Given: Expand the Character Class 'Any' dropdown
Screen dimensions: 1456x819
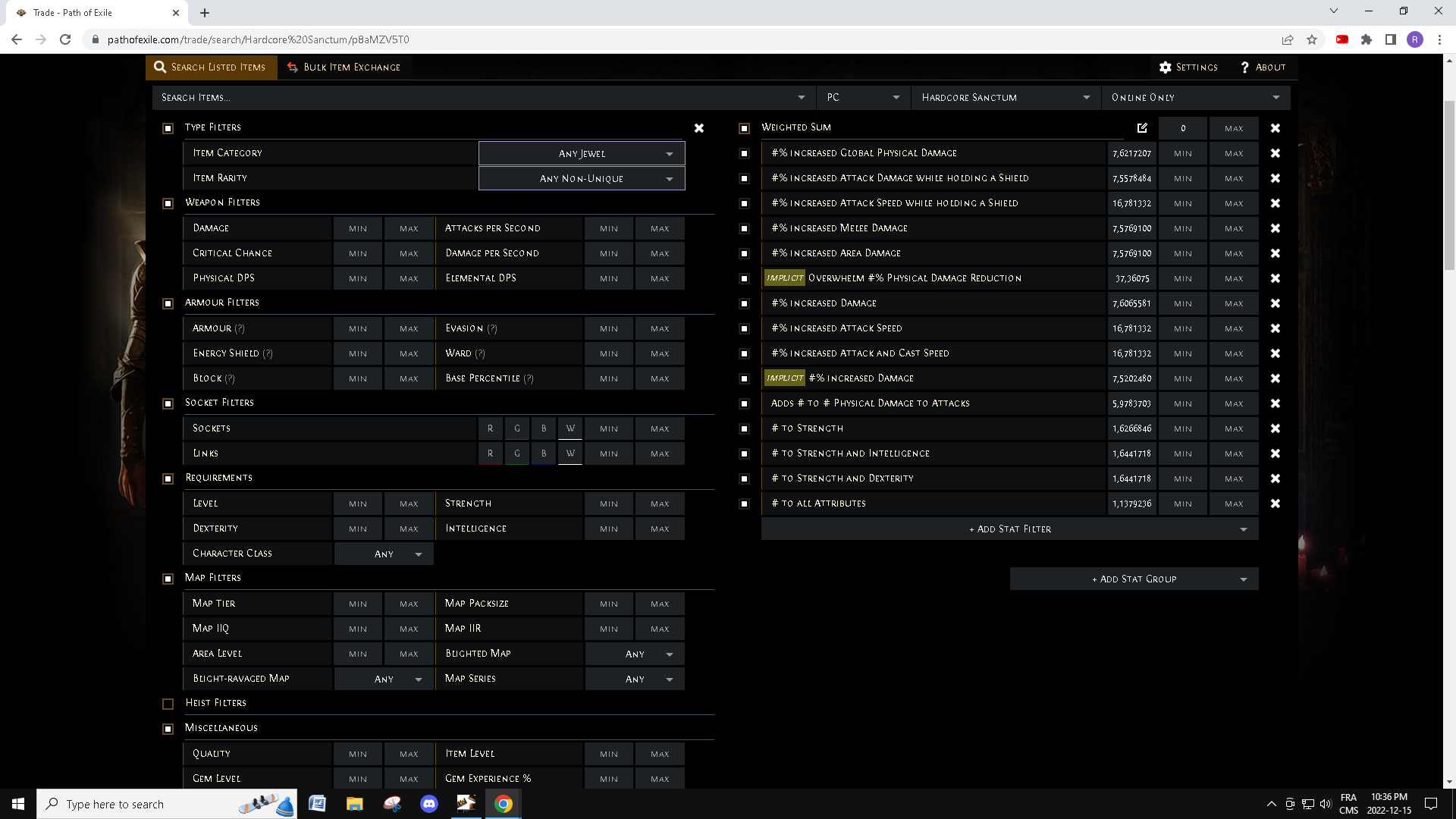Looking at the screenshot, I should (x=383, y=553).
